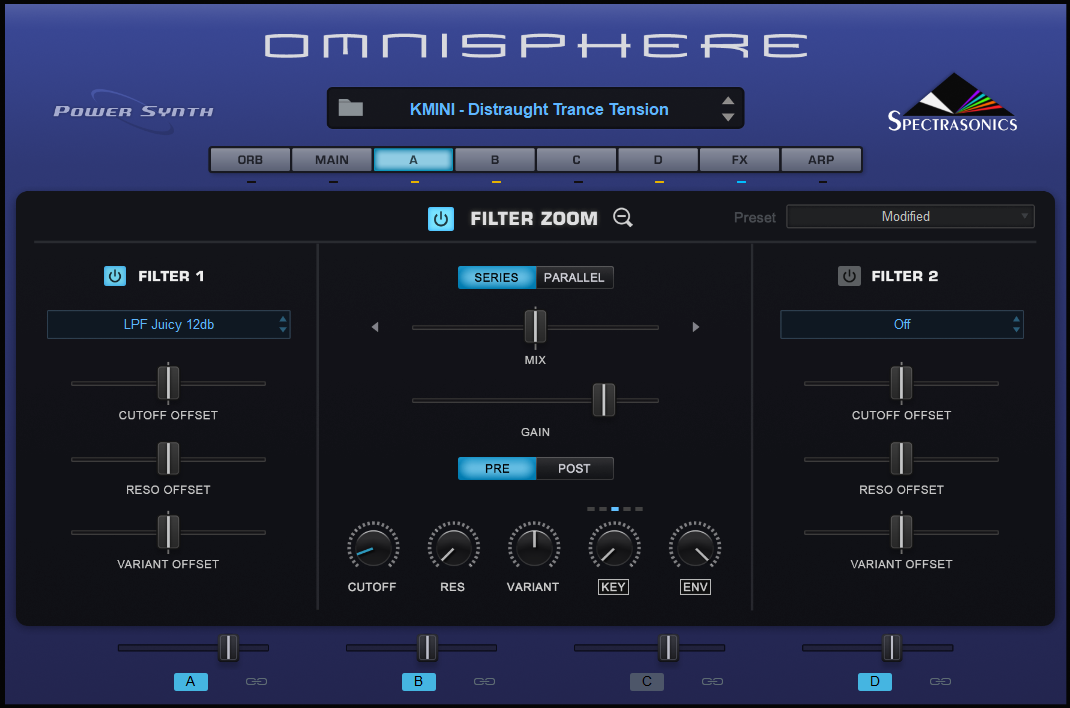
Task: Click the OMNISPHERE title logo
Action: coord(536,46)
